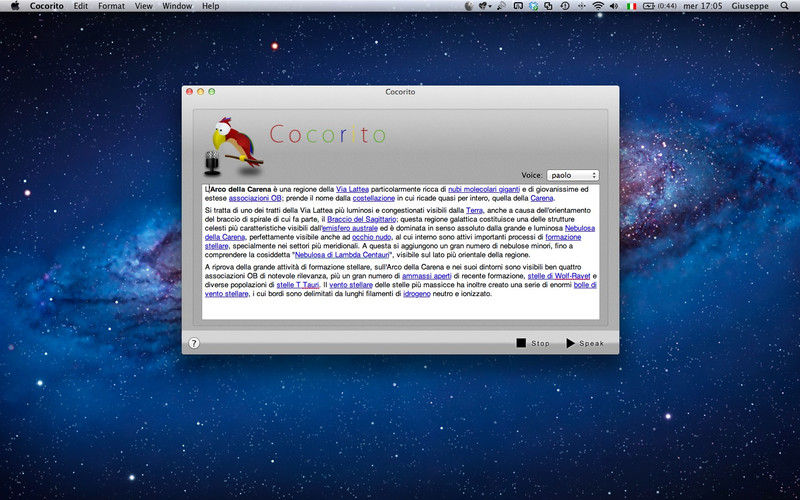
Task: Follow the emisfero australe link
Action: pos(350,228)
